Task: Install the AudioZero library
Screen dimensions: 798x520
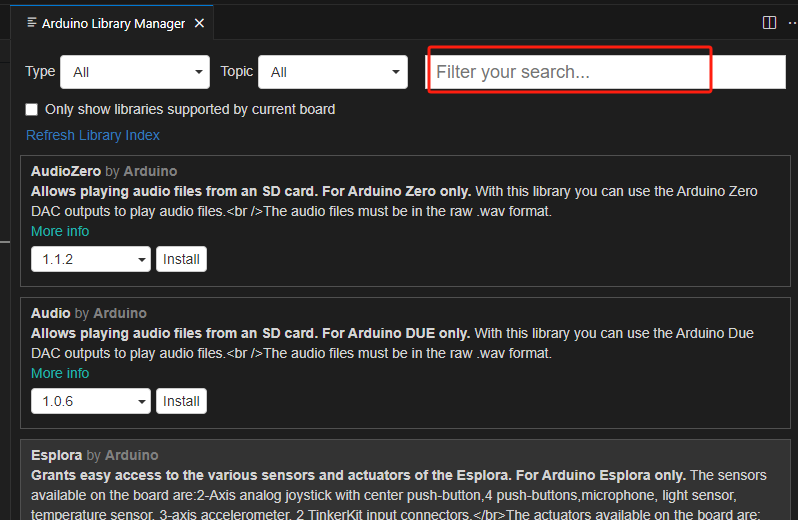Action: tap(181, 259)
